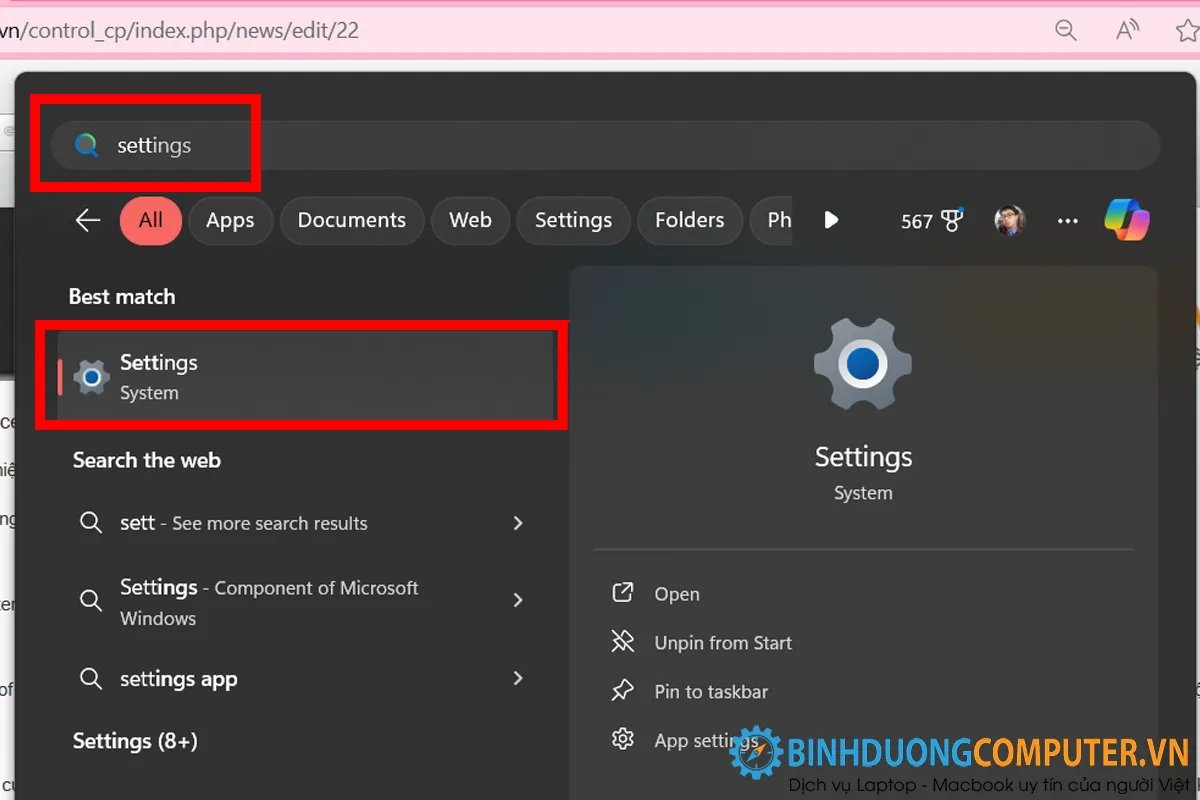Select the Folders filter tab
The width and height of the screenshot is (1200, 800).
[690, 220]
